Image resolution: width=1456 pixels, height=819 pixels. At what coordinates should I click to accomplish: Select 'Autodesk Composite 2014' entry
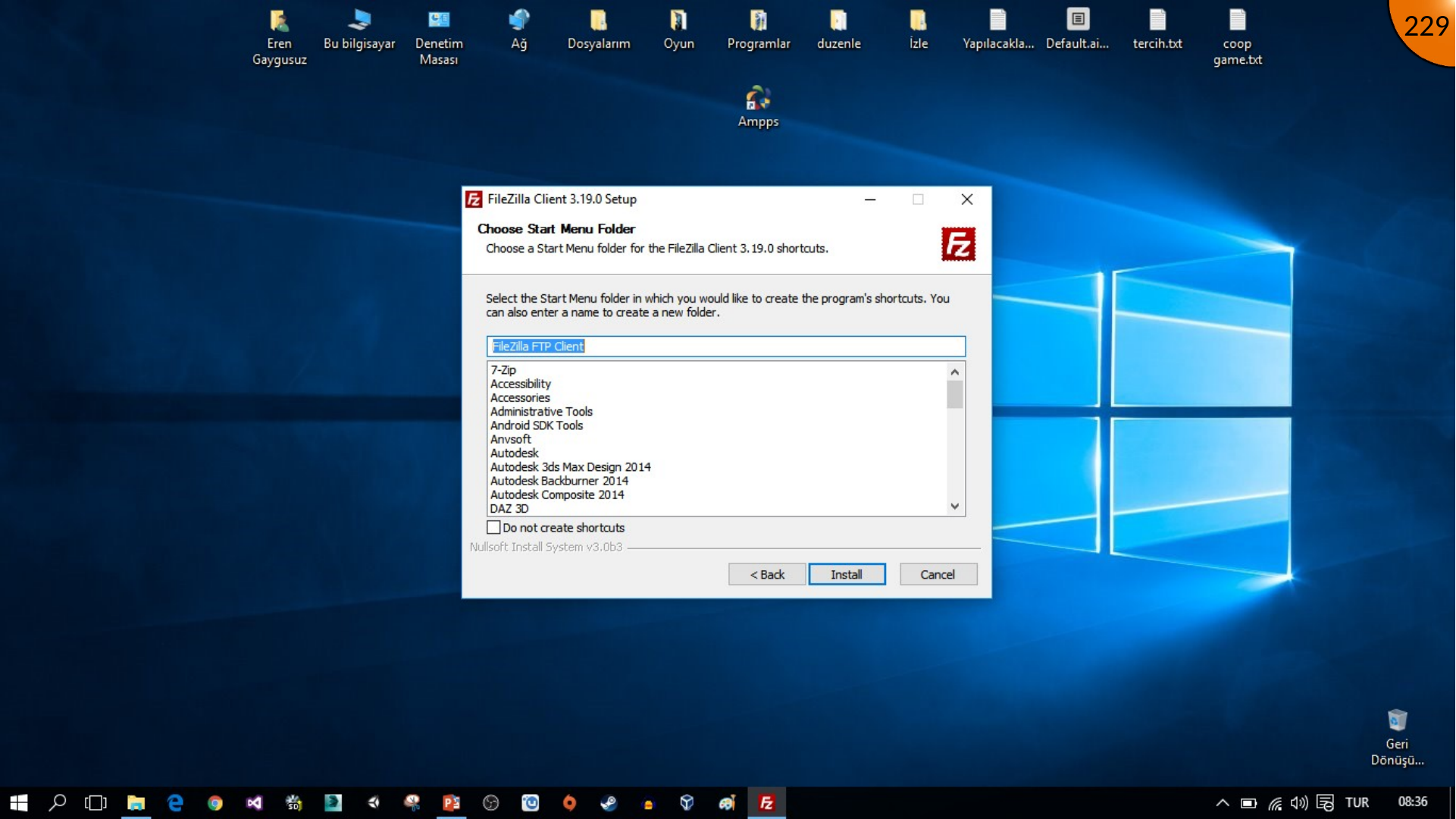coord(557,494)
